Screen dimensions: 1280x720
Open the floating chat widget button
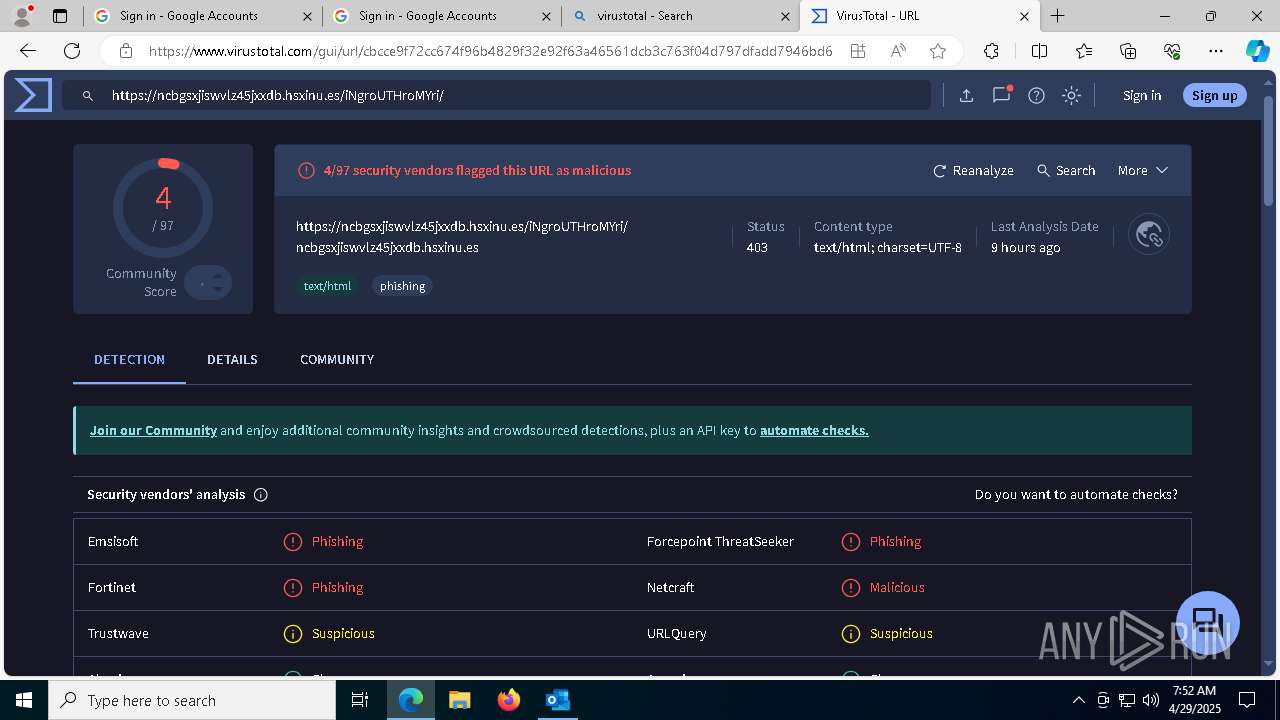1208,622
